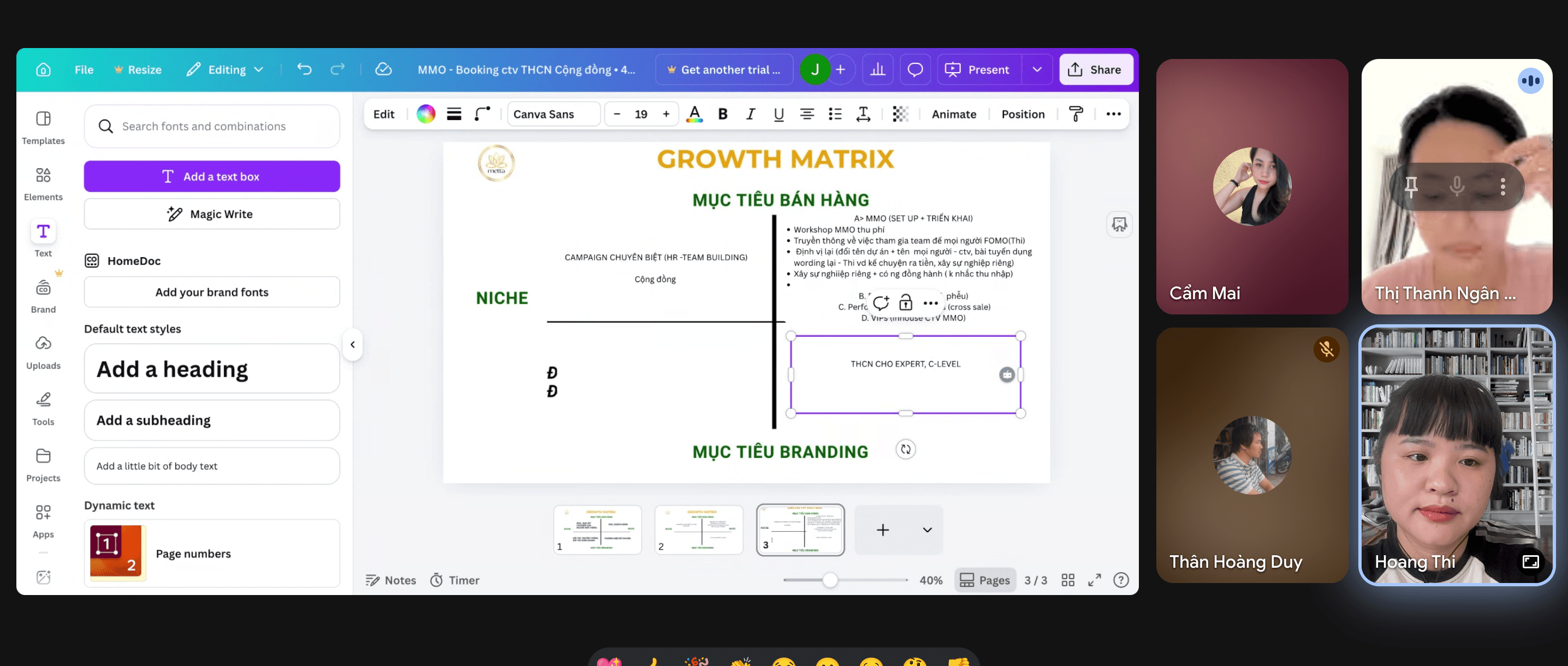Select page 1 thumbnail
1568x666 pixels.
[598, 529]
